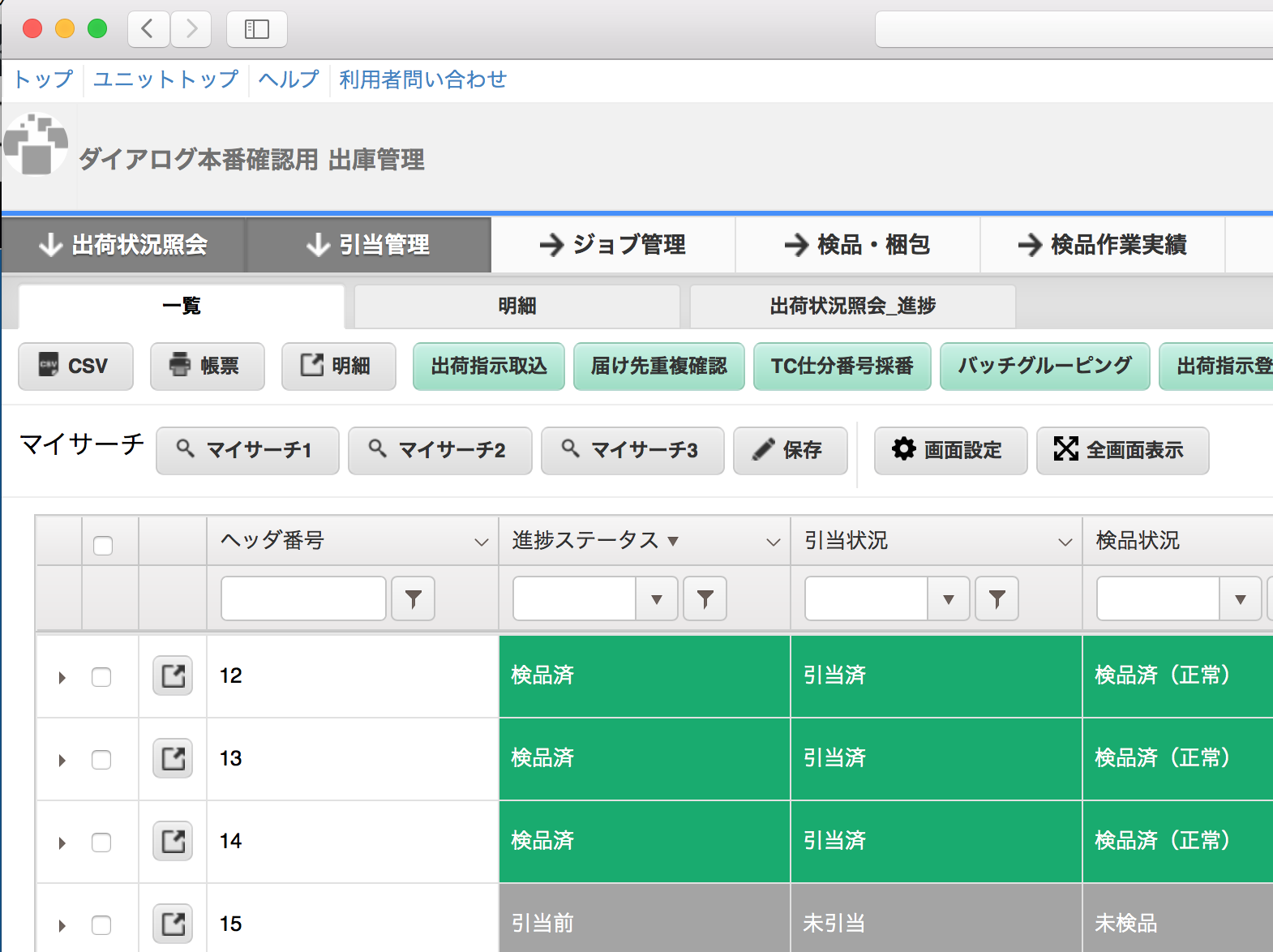Follow the ユニットトップ link
1273x952 pixels.
[x=166, y=79]
